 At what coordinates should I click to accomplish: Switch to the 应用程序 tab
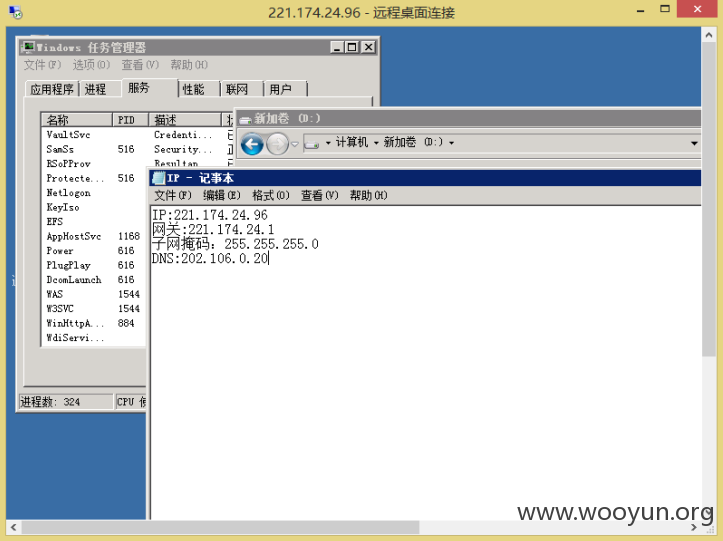[52, 89]
